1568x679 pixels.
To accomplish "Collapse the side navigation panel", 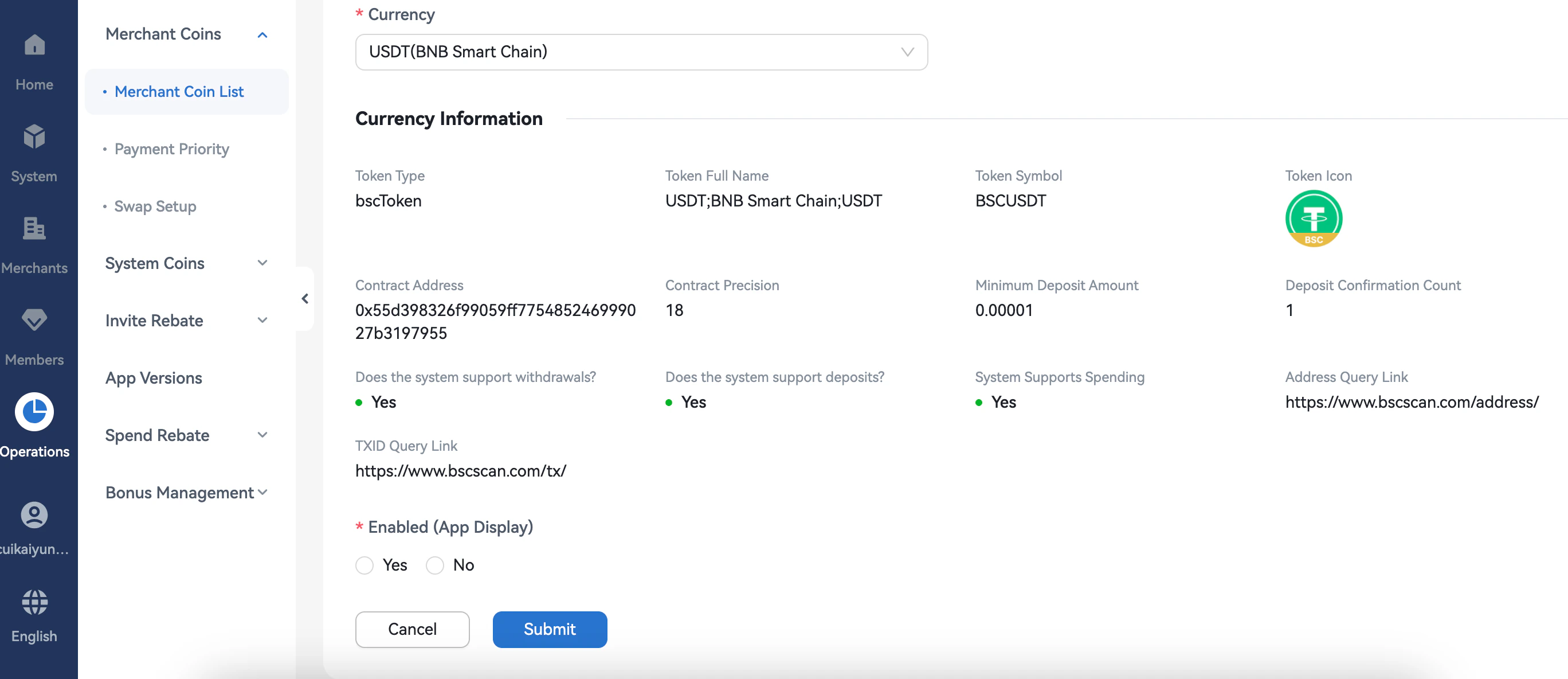I will 304,298.
